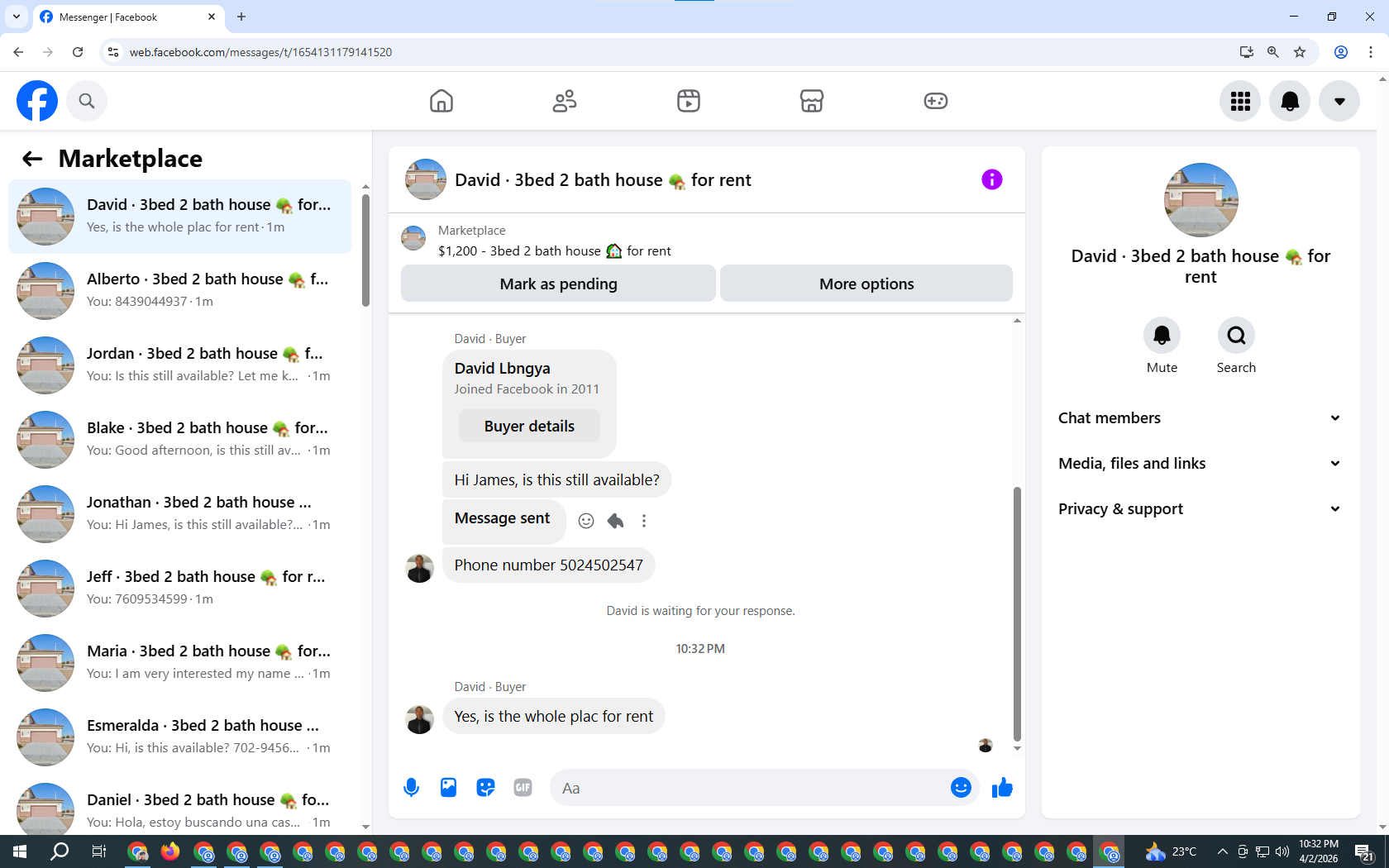This screenshot has height=868, width=1389.
Task: Open more actions menu on message
Action: coord(644,521)
